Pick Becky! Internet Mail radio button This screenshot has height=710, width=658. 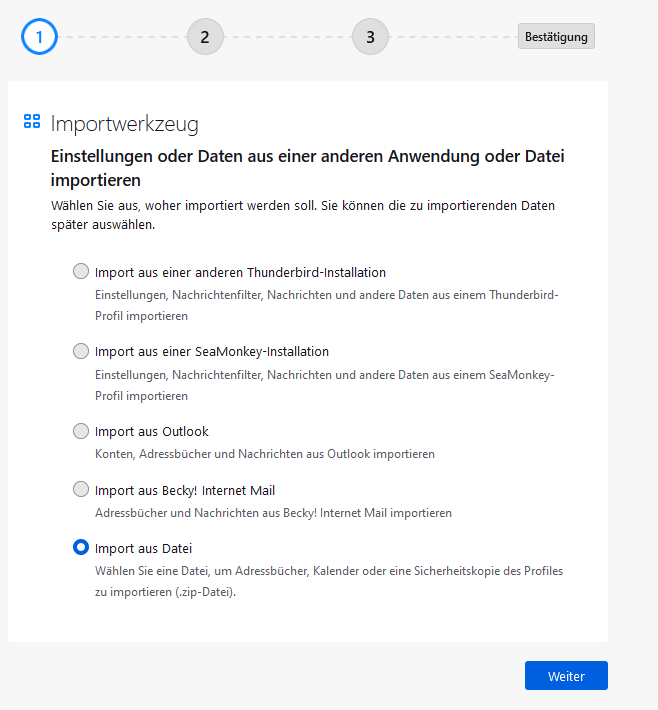tap(81, 490)
